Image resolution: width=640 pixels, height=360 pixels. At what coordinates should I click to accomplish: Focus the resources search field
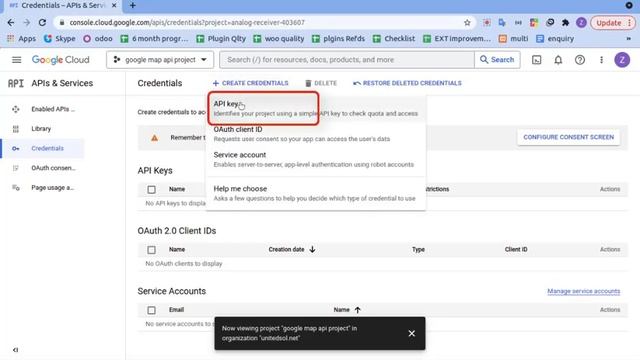[347, 60]
